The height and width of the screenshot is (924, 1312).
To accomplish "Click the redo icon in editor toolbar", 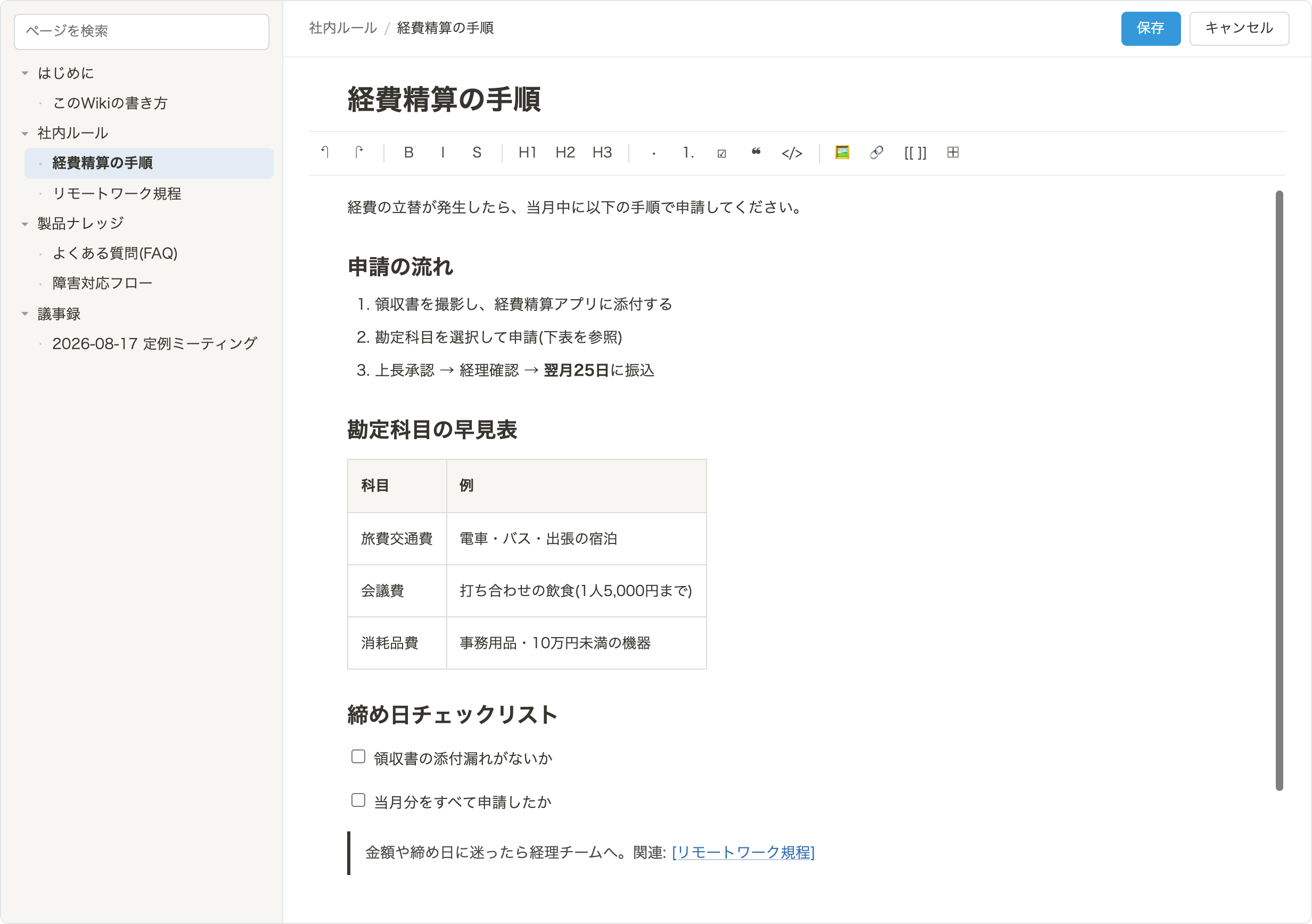I will coord(359,152).
